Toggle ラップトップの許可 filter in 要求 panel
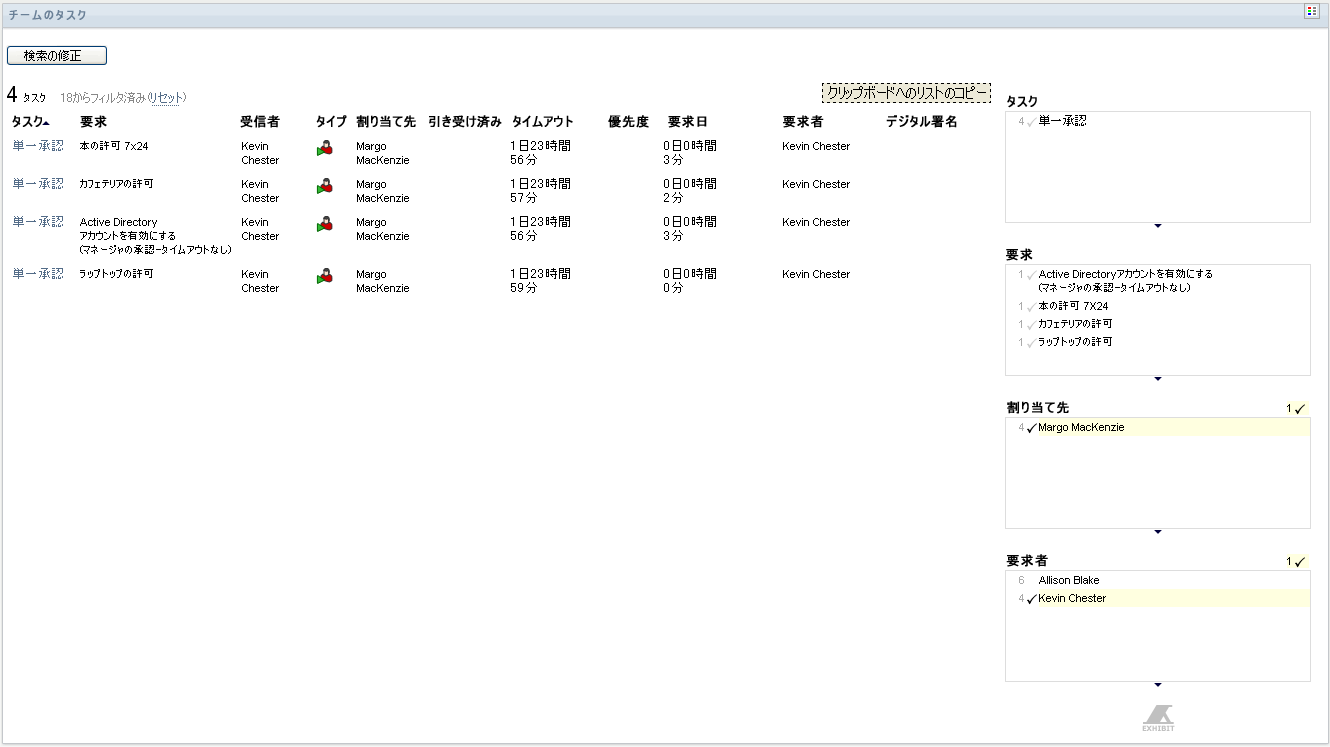 1075,342
